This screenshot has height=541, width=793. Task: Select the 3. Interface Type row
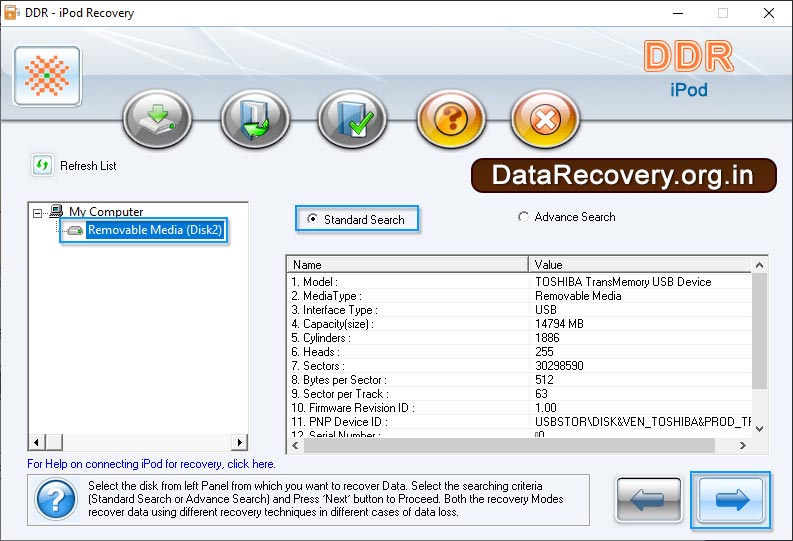[x=519, y=310]
